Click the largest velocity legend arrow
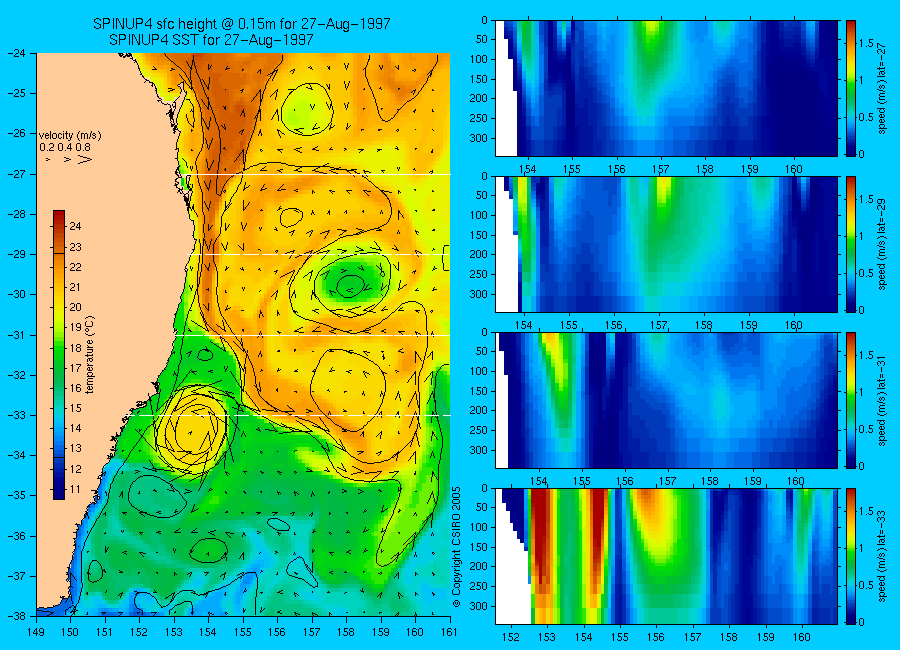 (x=85, y=159)
